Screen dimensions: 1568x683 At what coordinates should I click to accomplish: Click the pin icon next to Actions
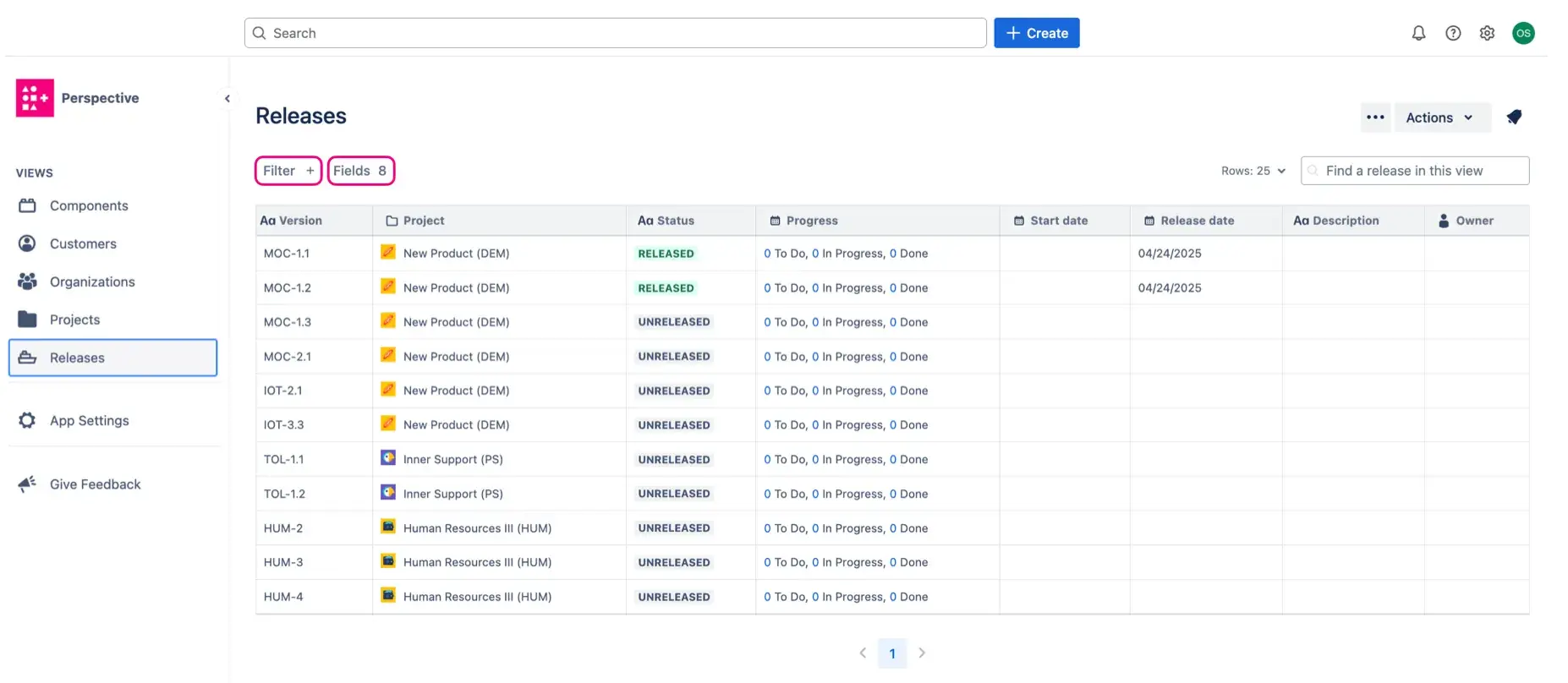(x=1514, y=117)
